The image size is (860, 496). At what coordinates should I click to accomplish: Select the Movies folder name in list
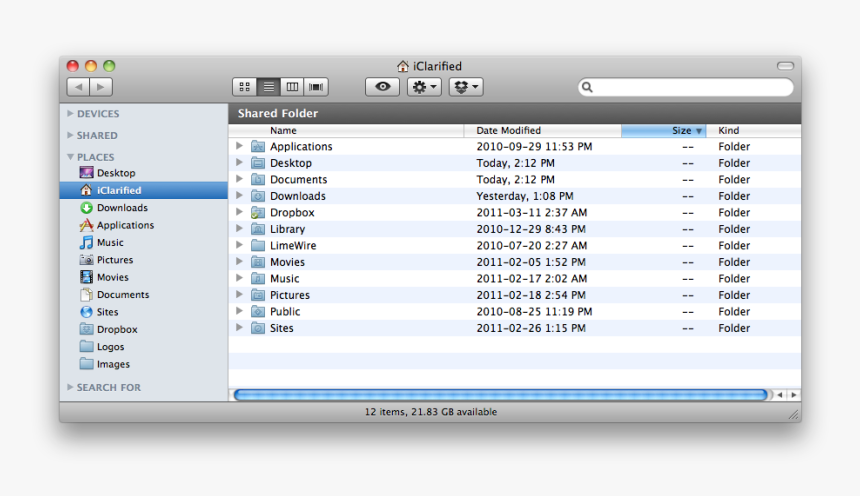pos(287,262)
